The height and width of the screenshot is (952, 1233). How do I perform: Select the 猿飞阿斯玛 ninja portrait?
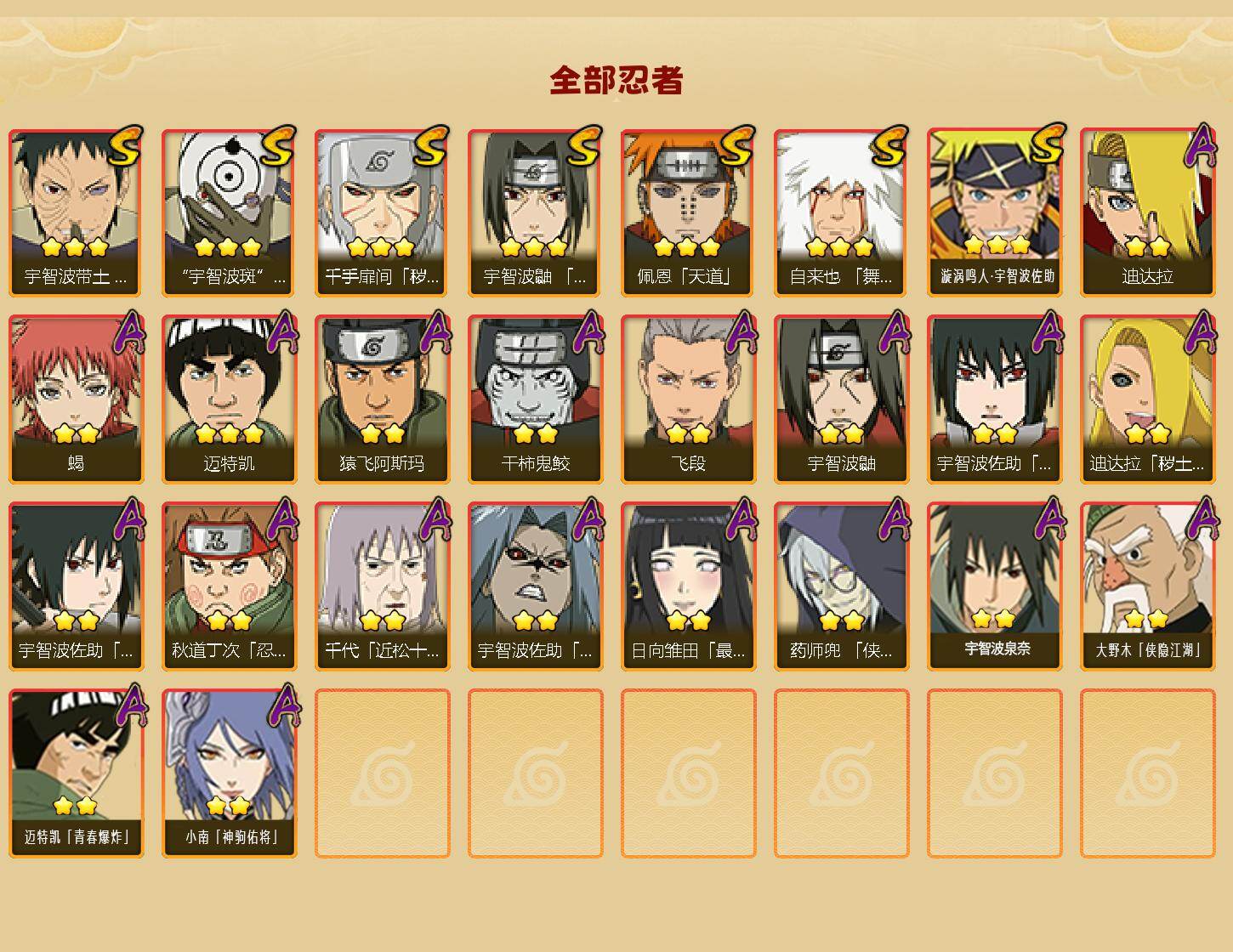click(x=382, y=399)
